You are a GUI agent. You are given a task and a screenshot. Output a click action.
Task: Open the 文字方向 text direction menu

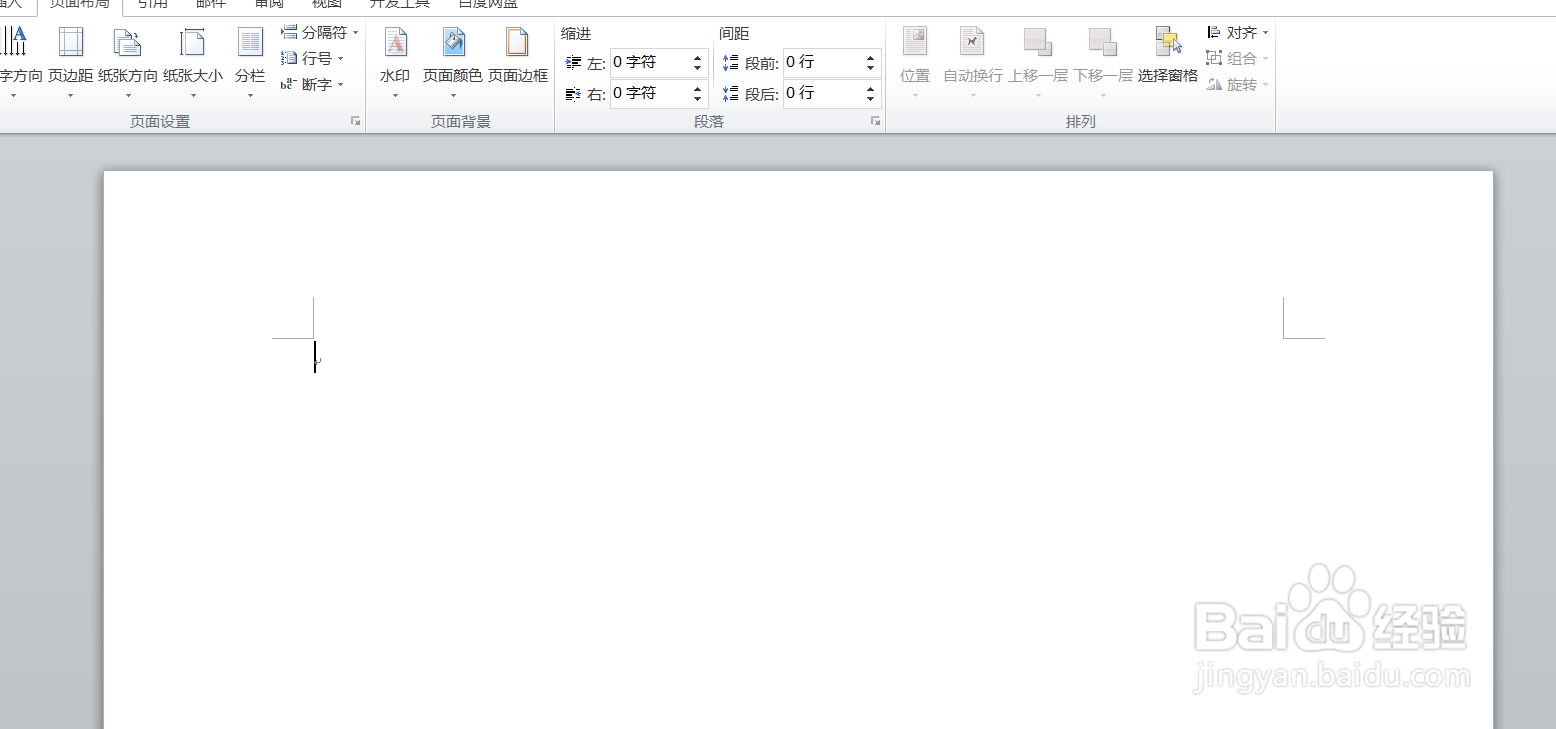click(x=18, y=62)
